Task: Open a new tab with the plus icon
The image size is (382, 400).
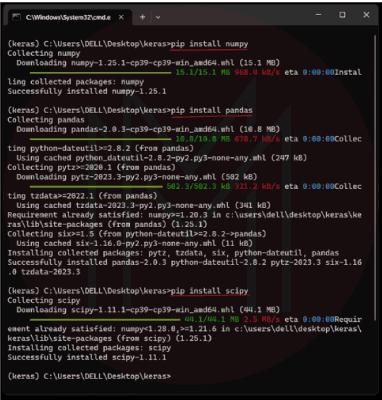Action: point(142,17)
